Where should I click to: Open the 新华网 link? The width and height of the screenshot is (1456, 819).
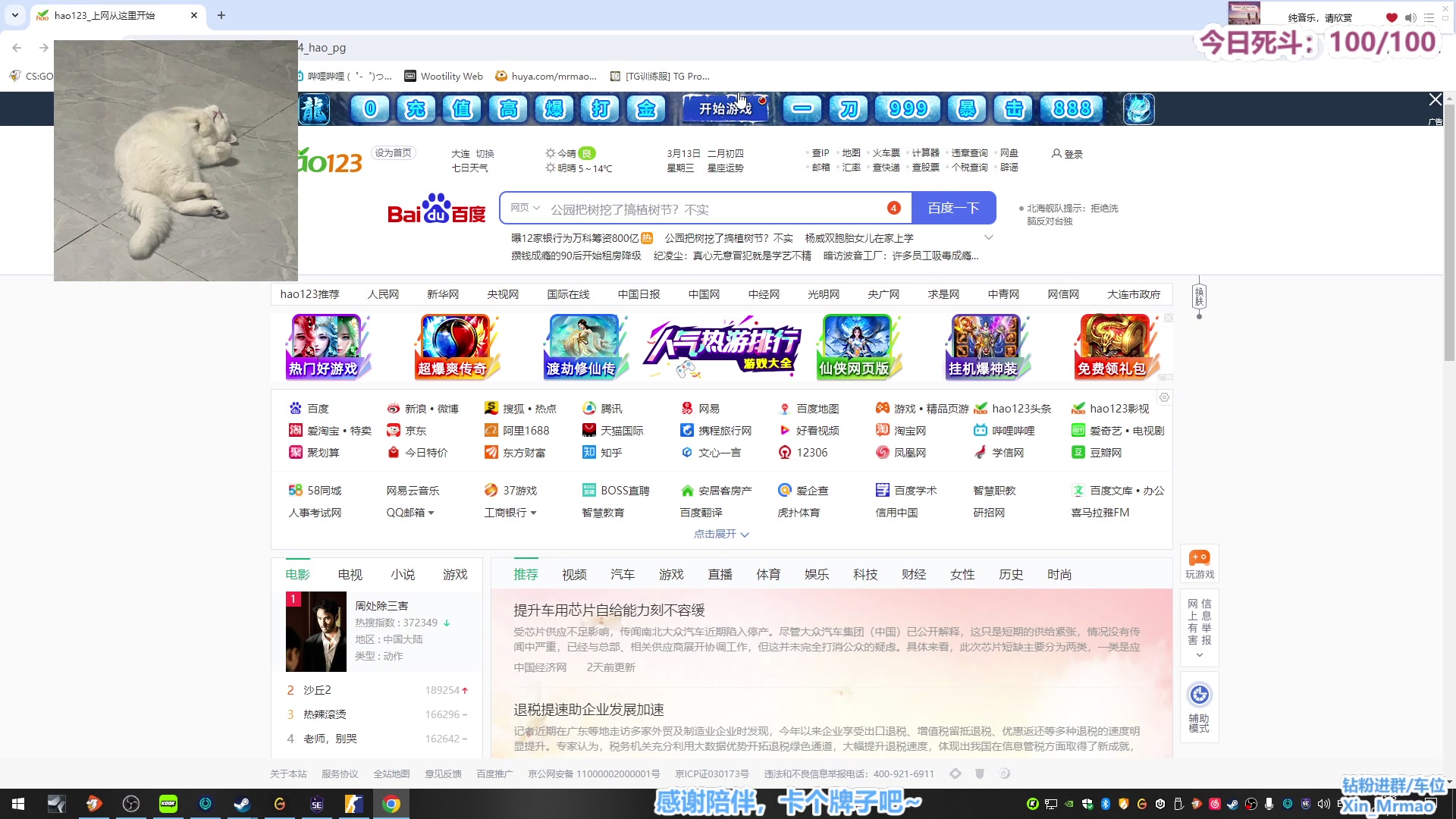tap(443, 294)
